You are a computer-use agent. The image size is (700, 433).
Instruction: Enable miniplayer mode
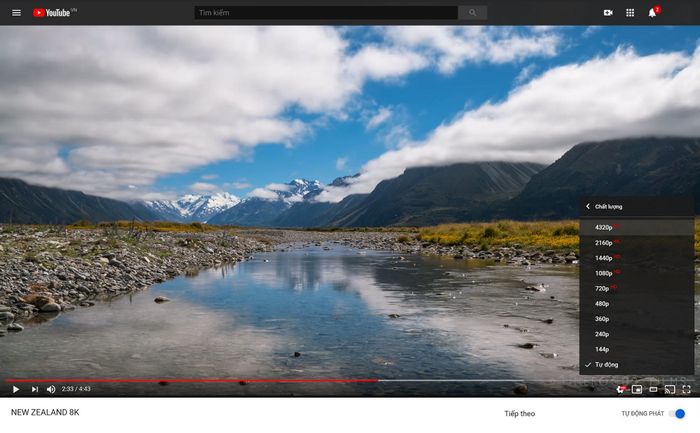click(637, 389)
